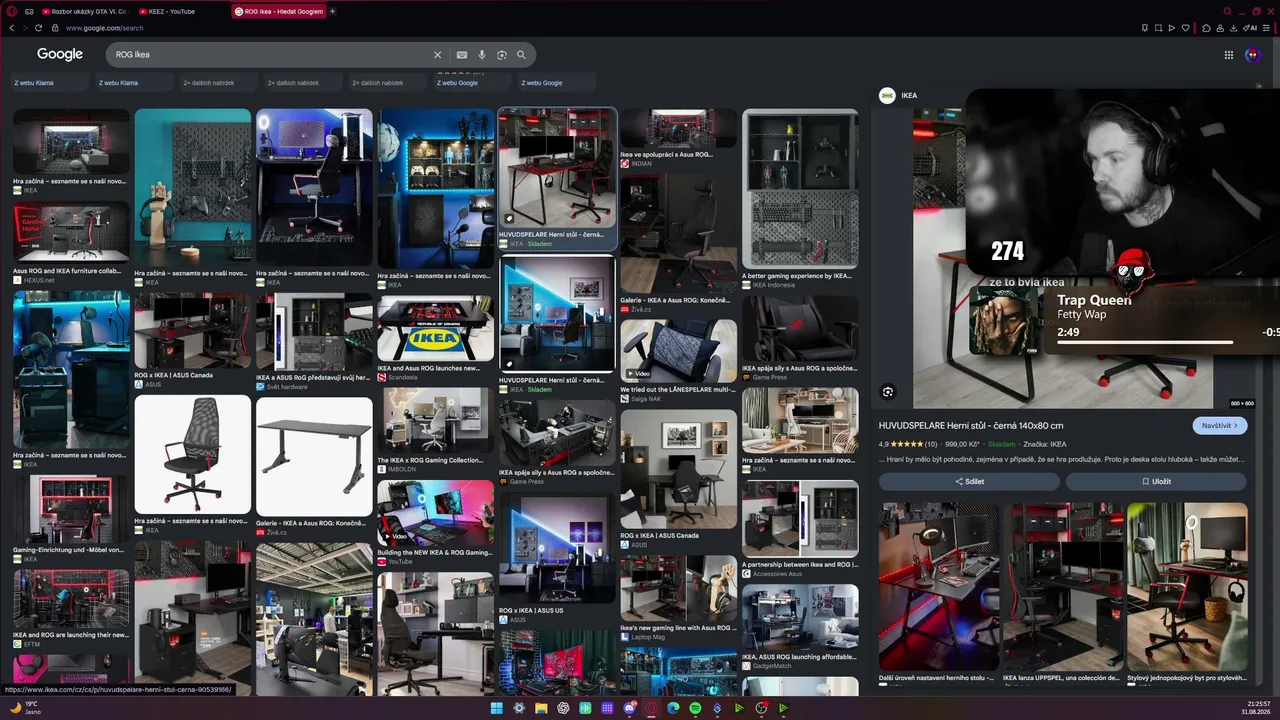This screenshot has width=1280, height=720.
Task: Take a snapshot with the browser toolbar
Action: pyautogui.click(x=1159, y=28)
